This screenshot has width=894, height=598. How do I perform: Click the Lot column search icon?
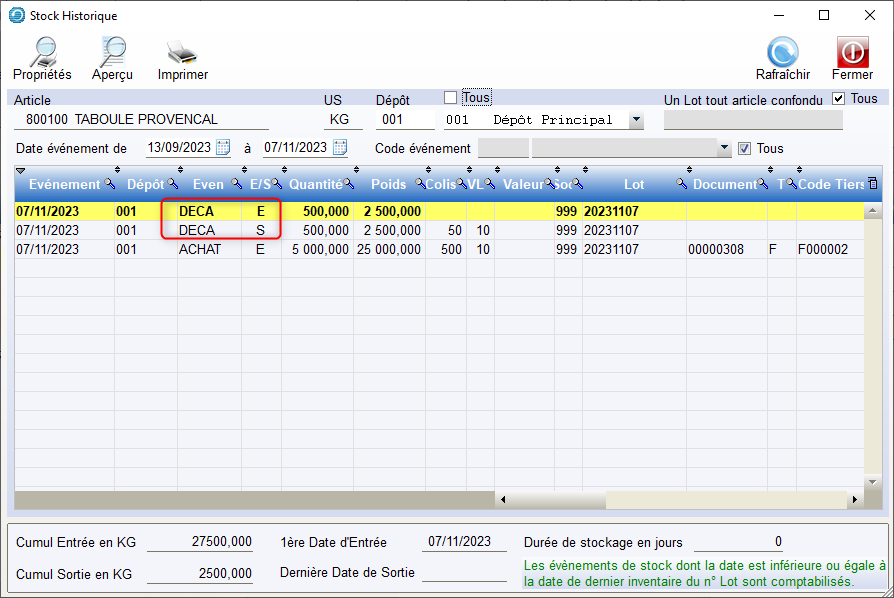coord(681,184)
